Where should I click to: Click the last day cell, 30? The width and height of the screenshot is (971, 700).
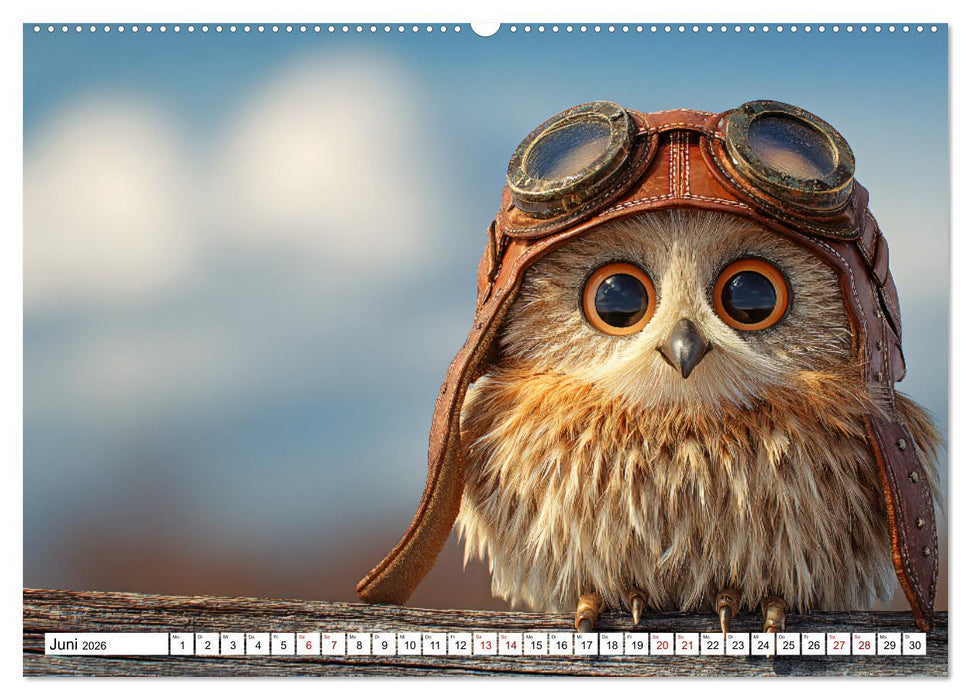pos(914,644)
